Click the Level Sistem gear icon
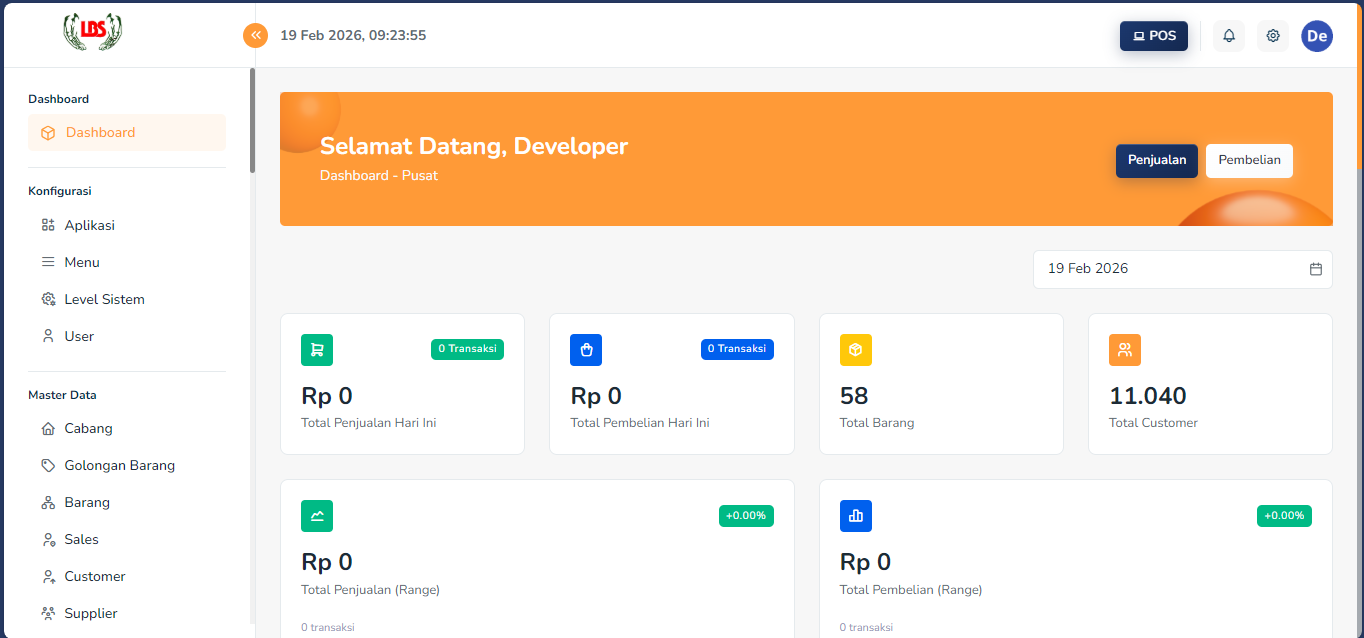1364x638 pixels. click(x=48, y=299)
